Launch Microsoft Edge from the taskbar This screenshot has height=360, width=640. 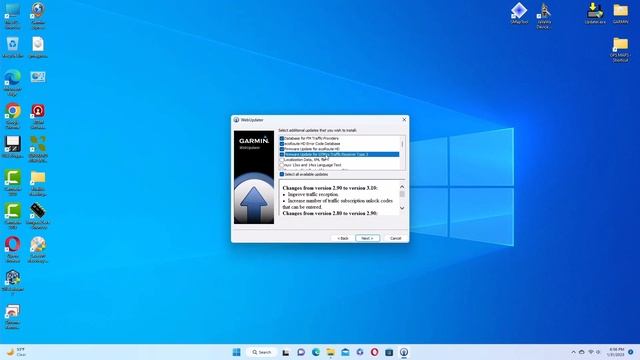pos(316,352)
